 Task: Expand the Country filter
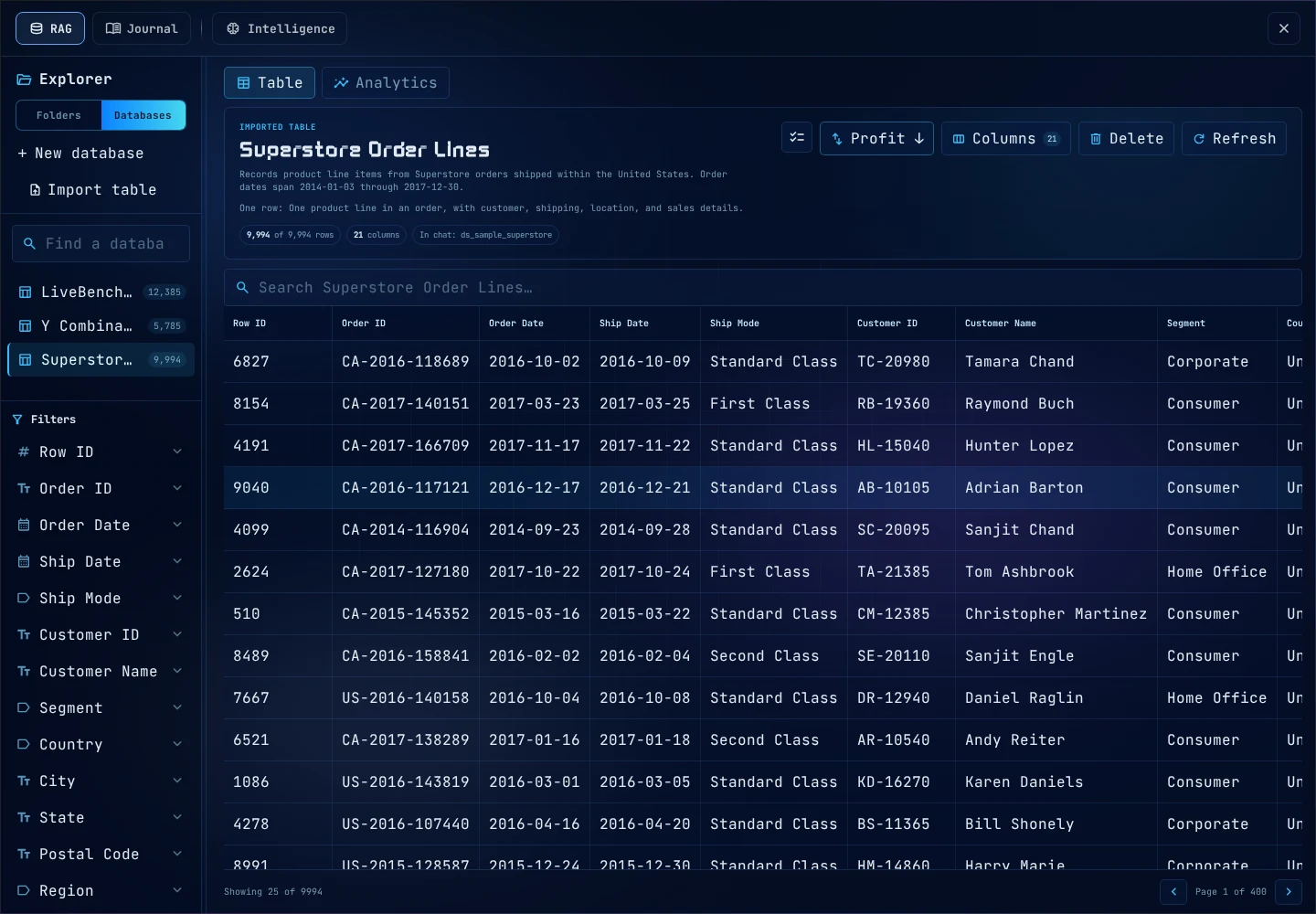(x=101, y=745)
